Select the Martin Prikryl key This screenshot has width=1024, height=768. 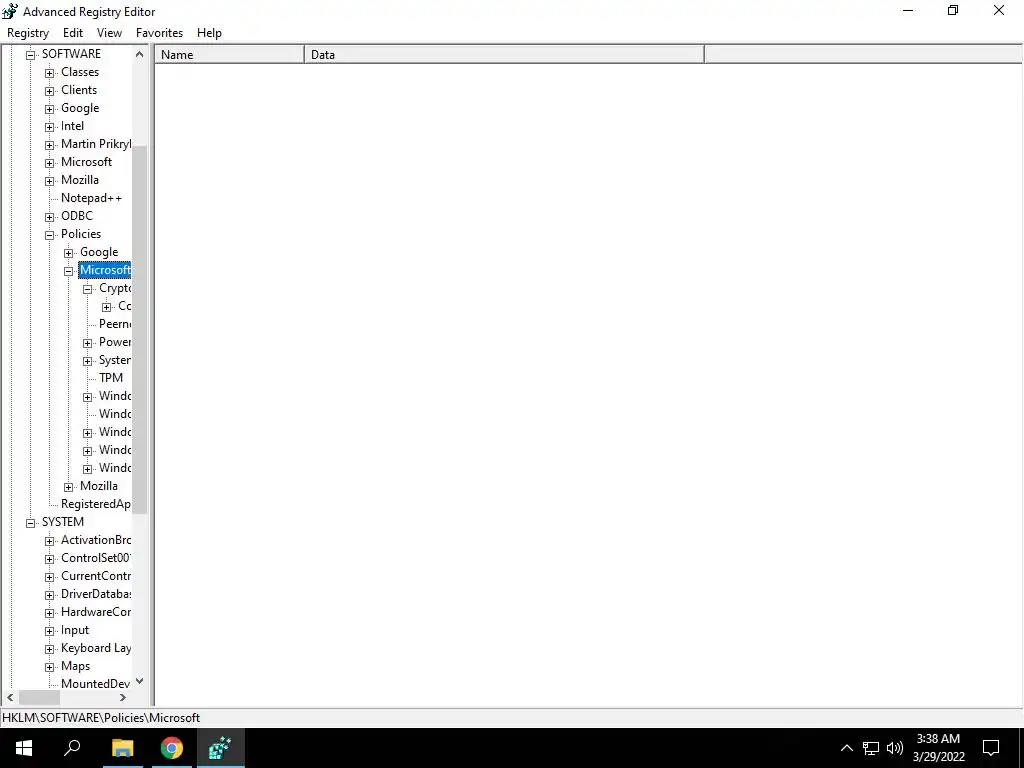[x=96, y=144]
